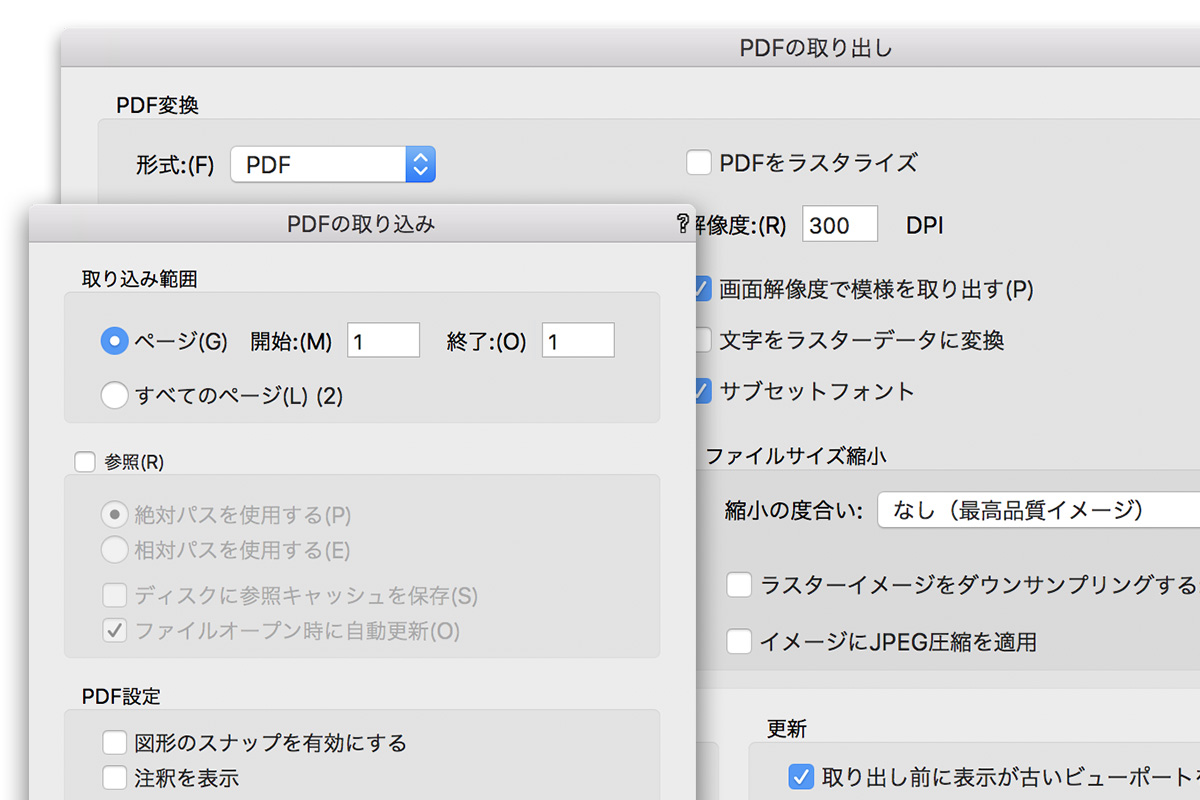Image resolution: width=1200 pixels, height=800 pixels.
Task: Select すべてのページ(L) radio button
Action: click(115, 396)
